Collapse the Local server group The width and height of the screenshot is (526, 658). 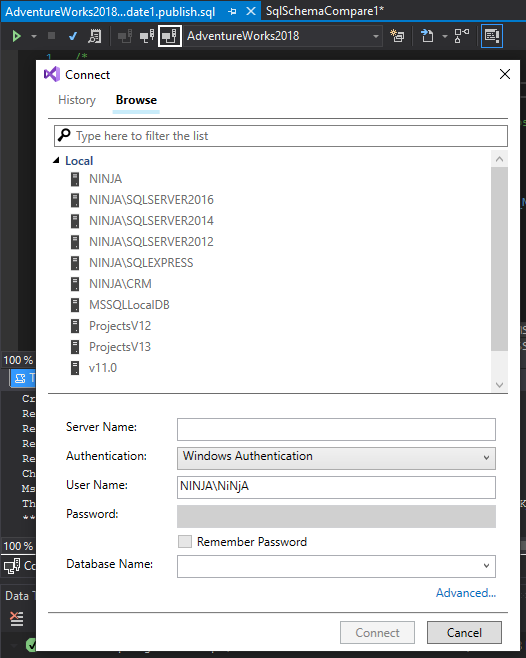tap(56, 161)
